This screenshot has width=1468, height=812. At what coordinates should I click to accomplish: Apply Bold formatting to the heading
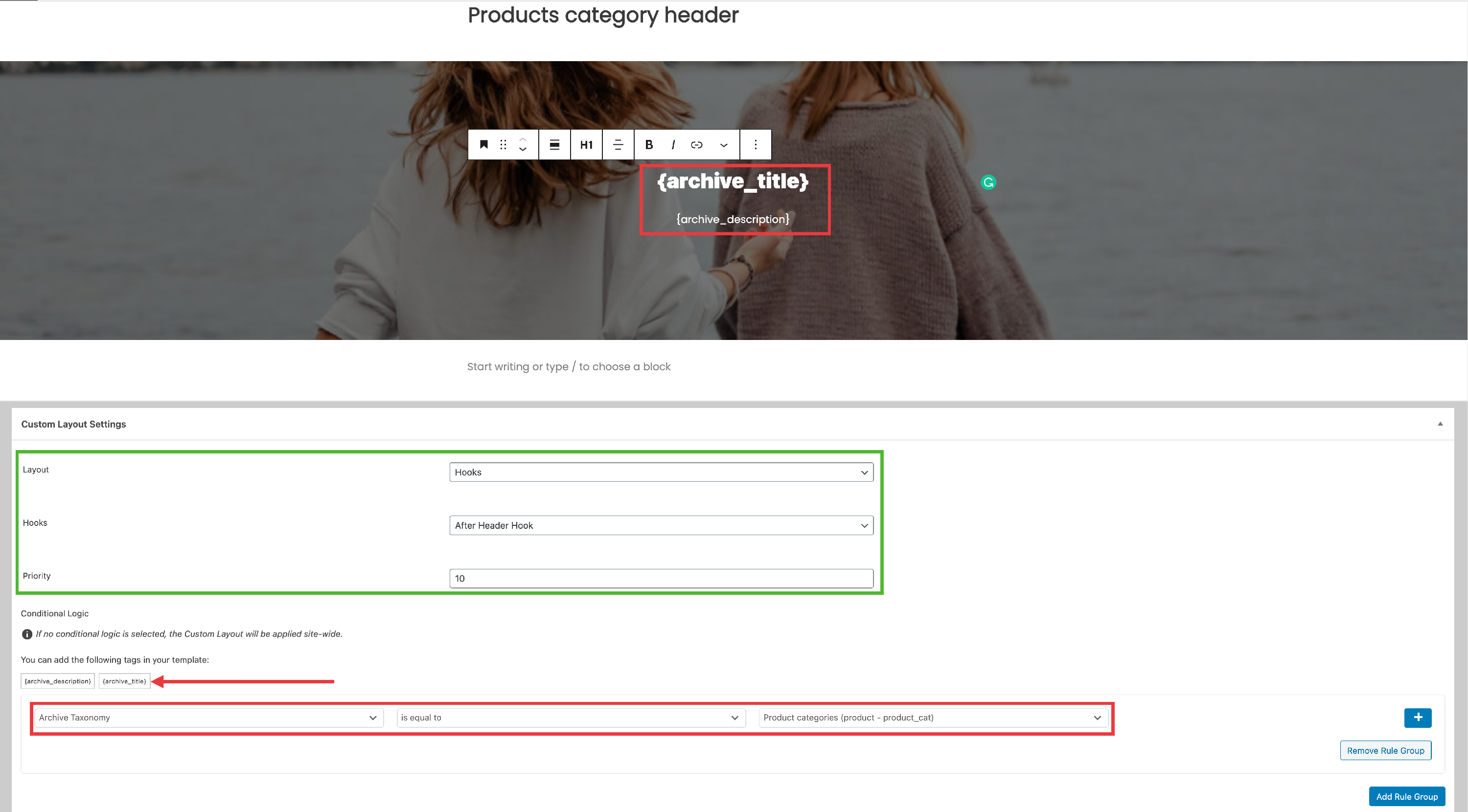point(648,144)
